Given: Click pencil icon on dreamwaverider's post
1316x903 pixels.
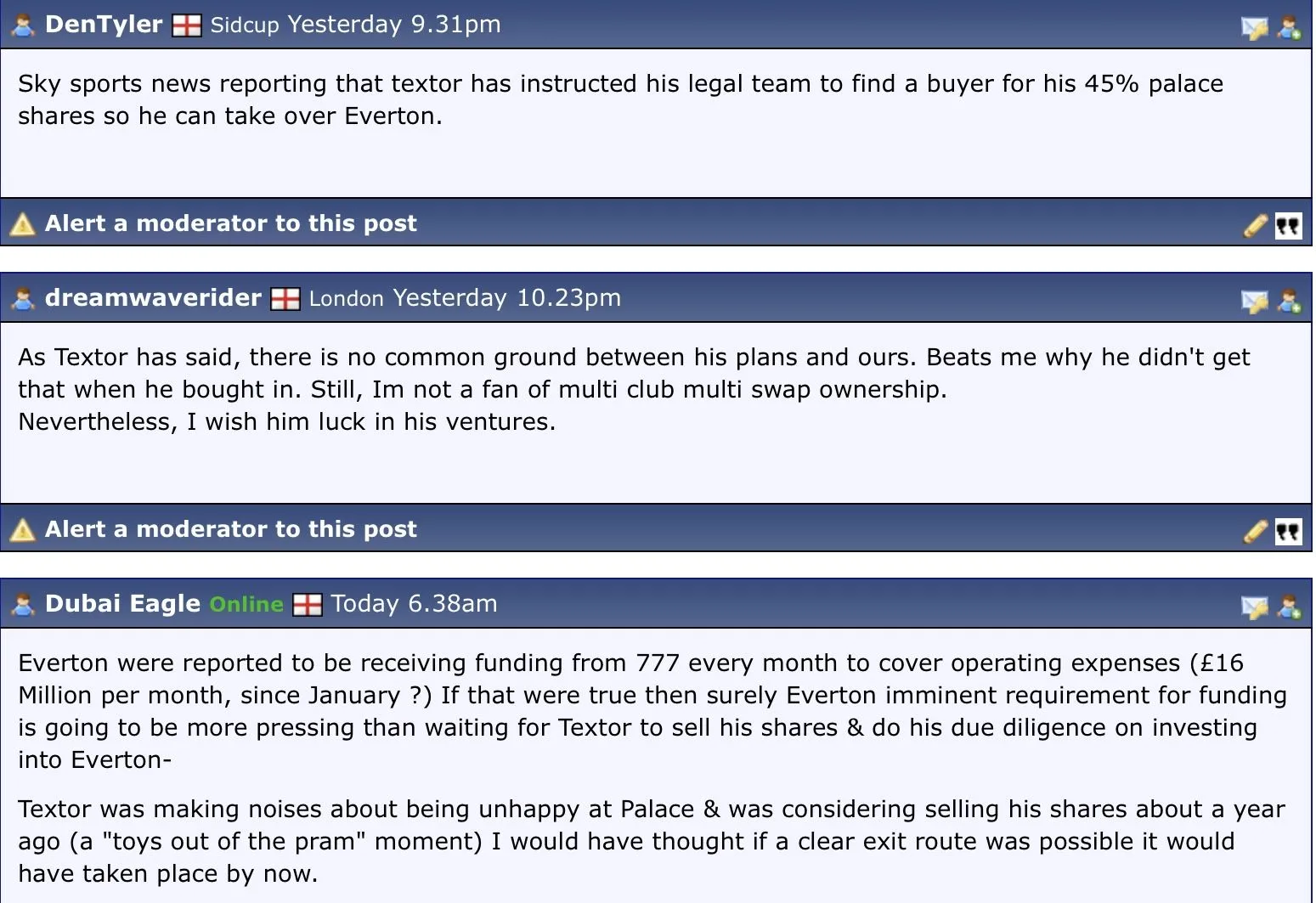Looking at the screenshot, I should (1255, 531).
